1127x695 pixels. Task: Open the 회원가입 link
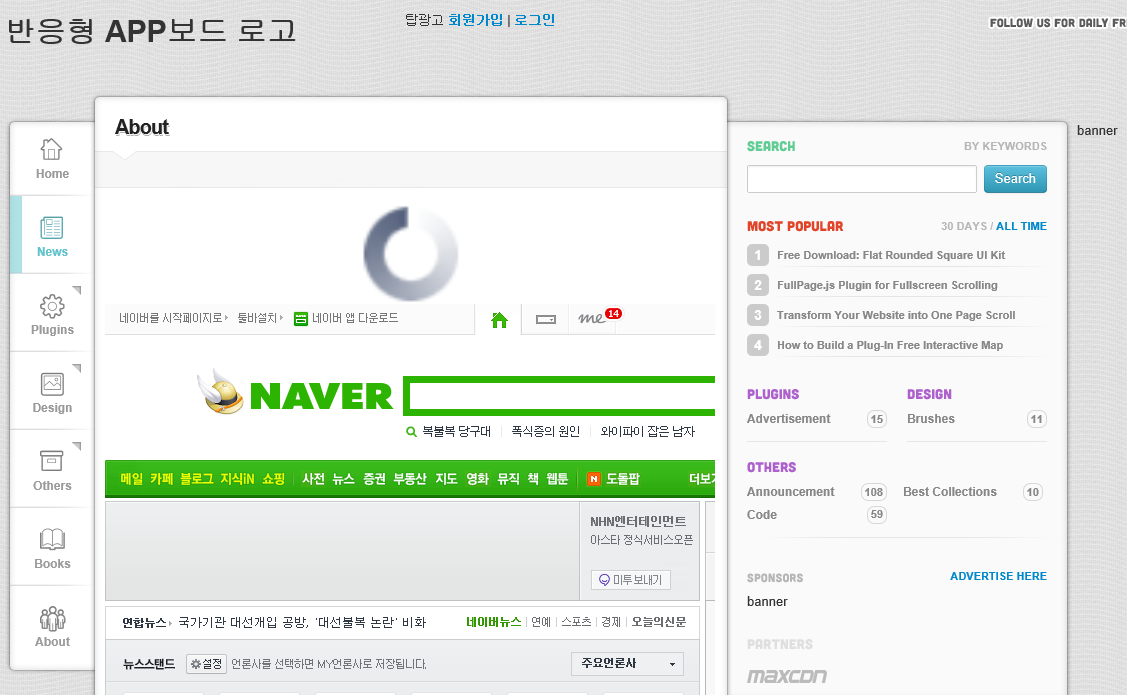click(475, 19)
